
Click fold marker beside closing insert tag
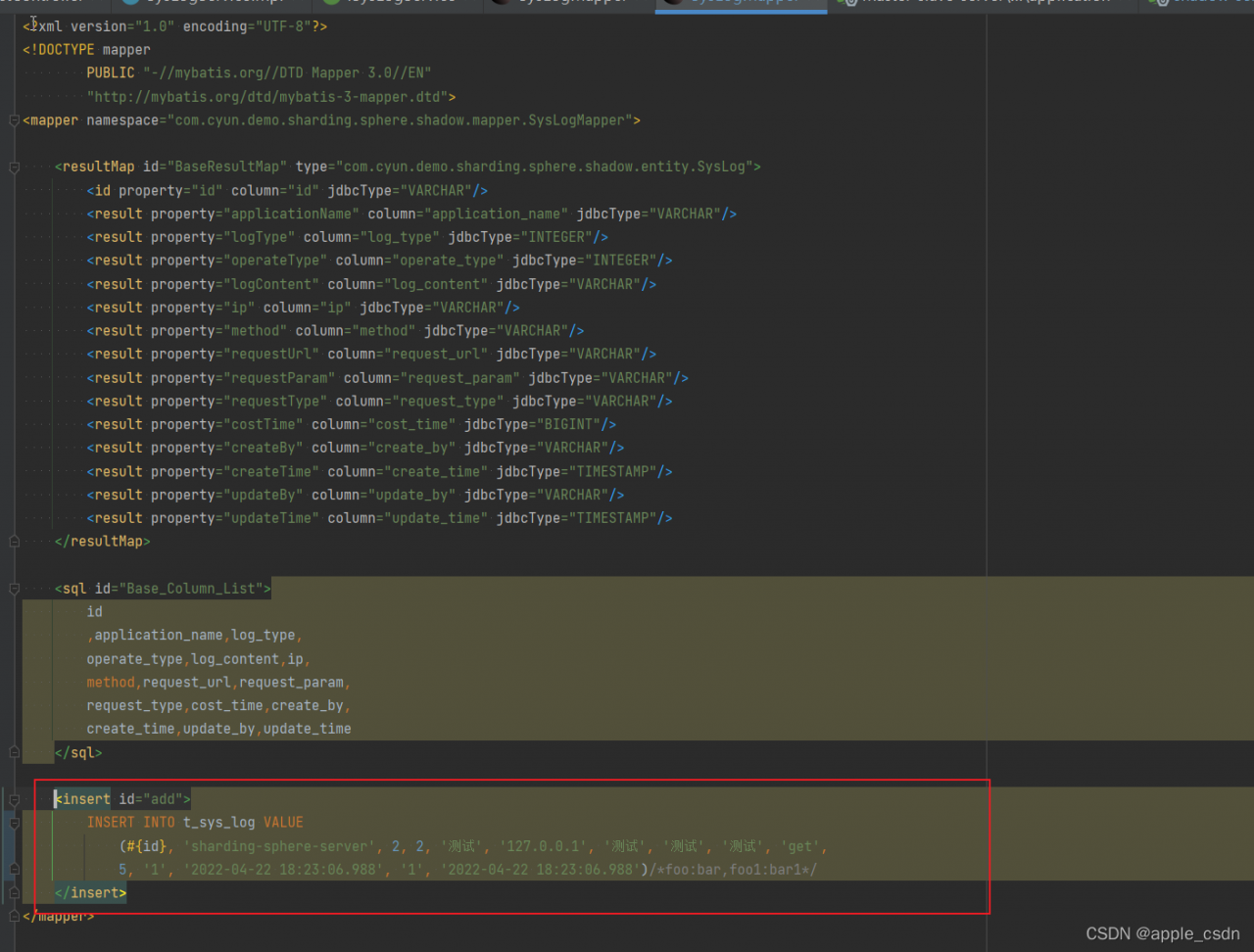(x=14, y=893)
